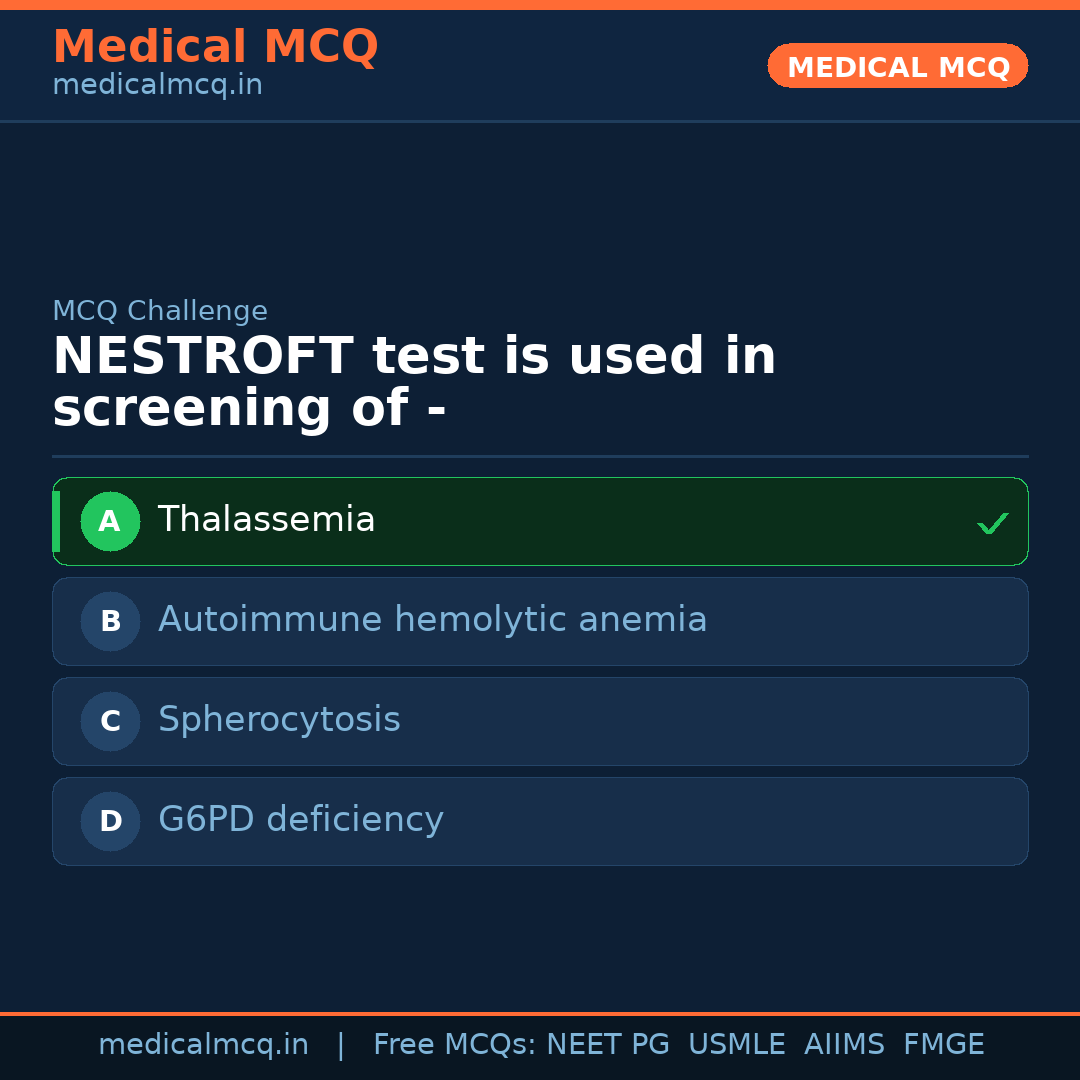This screenshot has width=1080, height=1080.
Task: Choose Autoimmune hemolytic anemia answer text
Action: click(432, 620)
